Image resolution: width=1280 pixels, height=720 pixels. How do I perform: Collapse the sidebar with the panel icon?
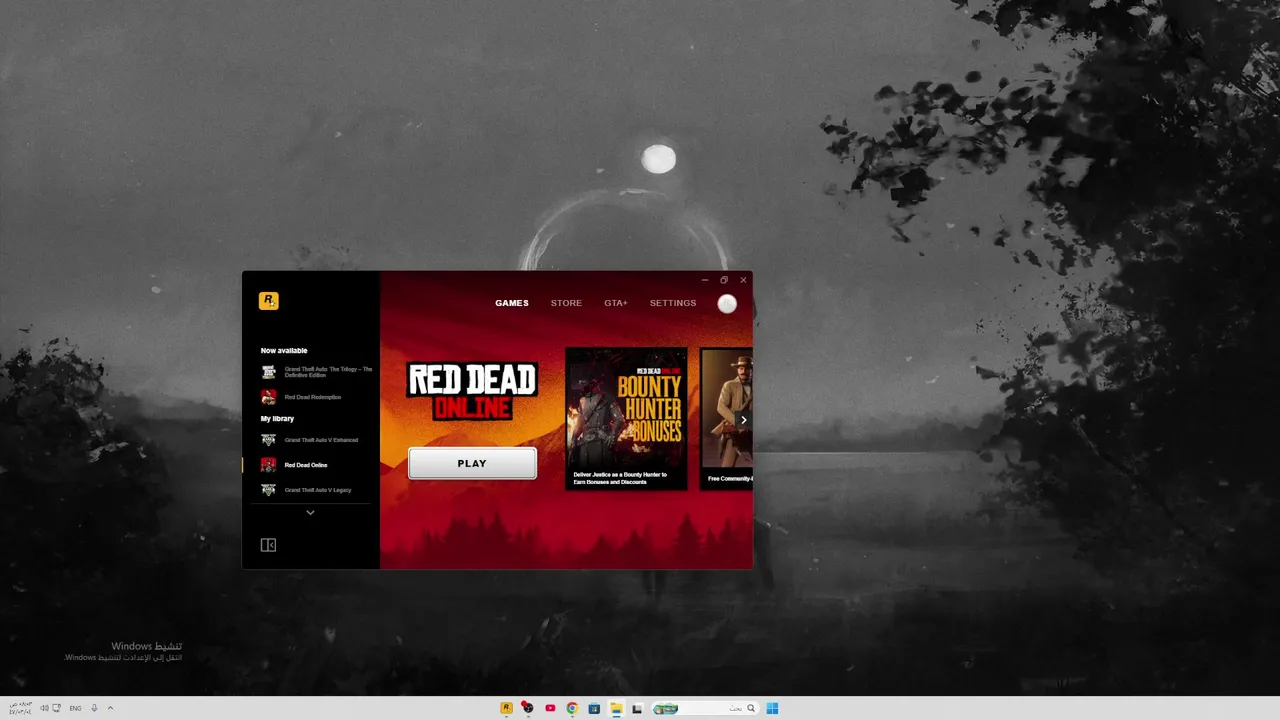click(x=268, y=545)
